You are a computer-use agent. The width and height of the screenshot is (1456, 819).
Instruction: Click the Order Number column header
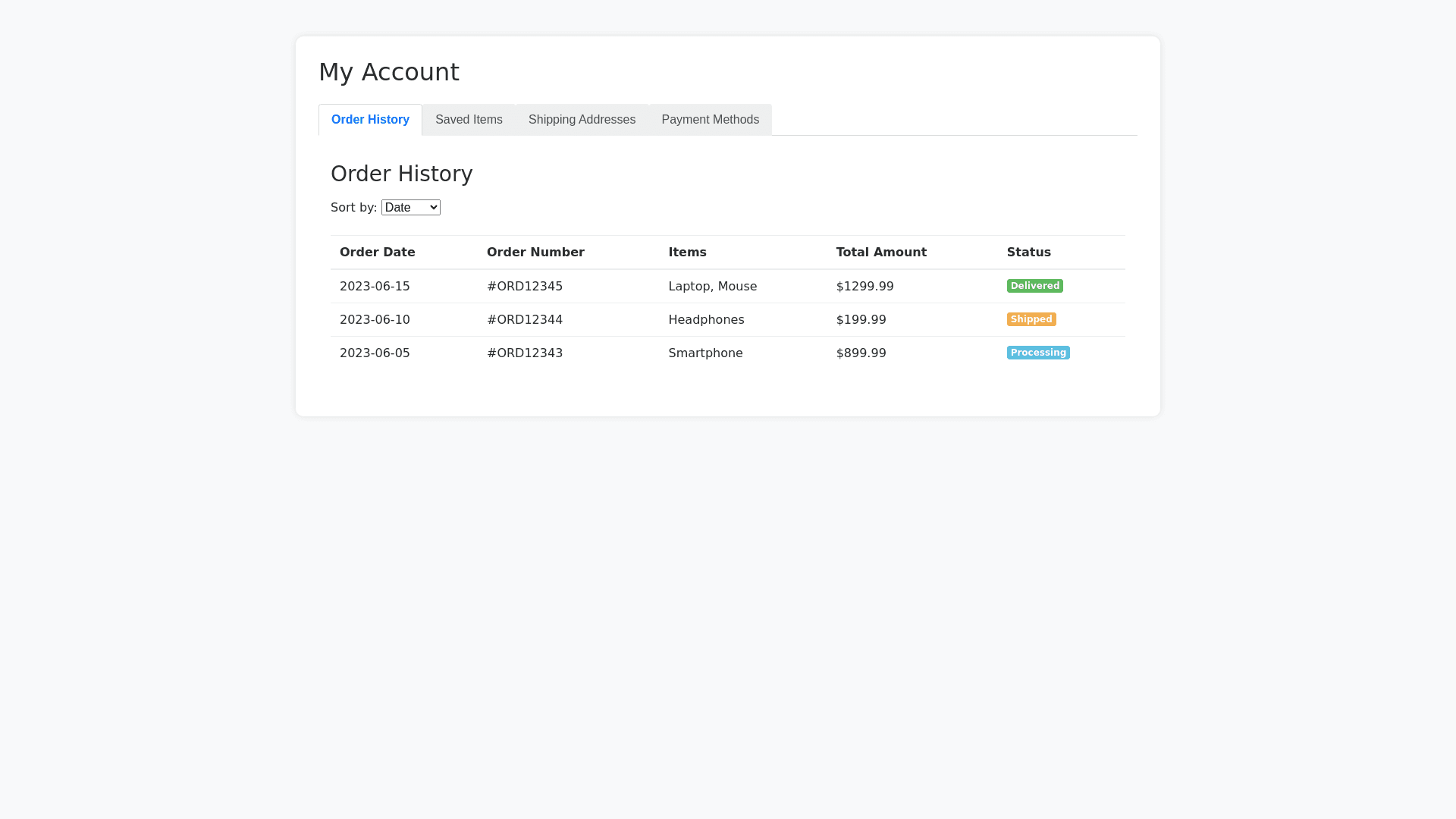pyautogui.click(x=535, y=253)
